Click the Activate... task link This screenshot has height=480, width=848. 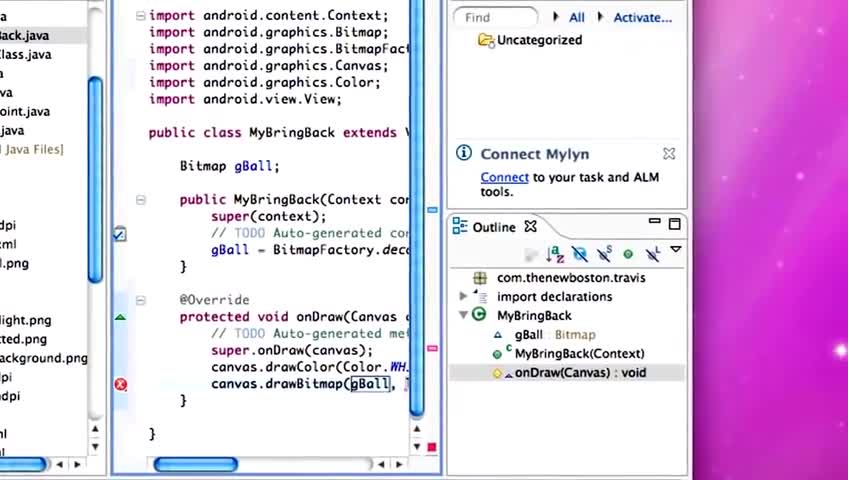[642, 18]
